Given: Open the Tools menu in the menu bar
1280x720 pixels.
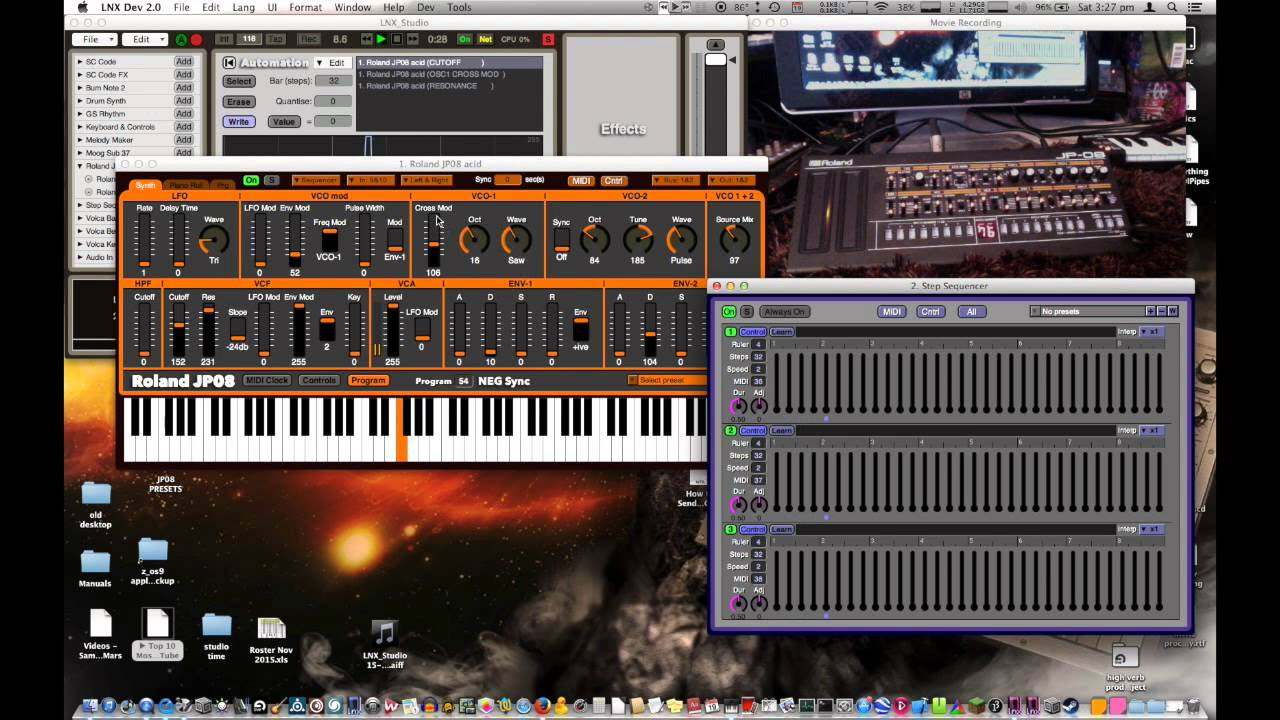Looking at the screenshot, I should pyautogui.click(x=459, y=8).
